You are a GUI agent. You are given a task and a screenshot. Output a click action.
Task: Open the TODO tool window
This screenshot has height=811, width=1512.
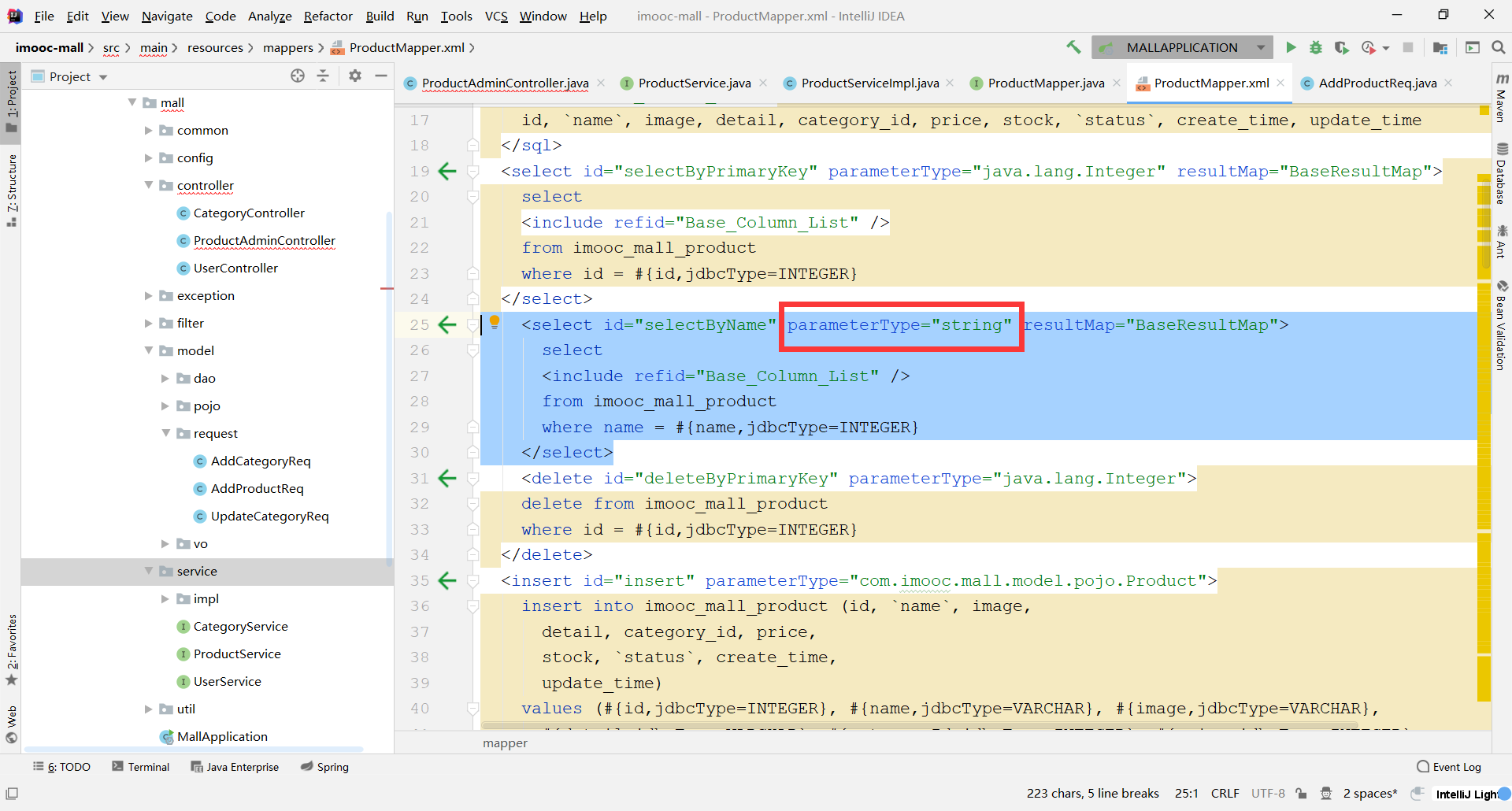[62, 767]
